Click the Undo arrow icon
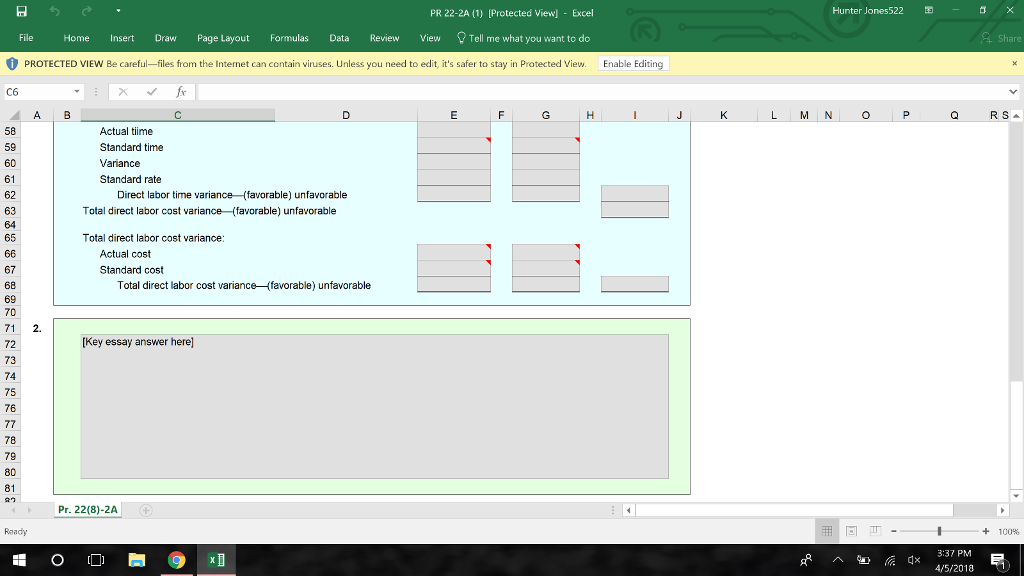The height and width of the screenshot is (576, 1024). (54, 11)
